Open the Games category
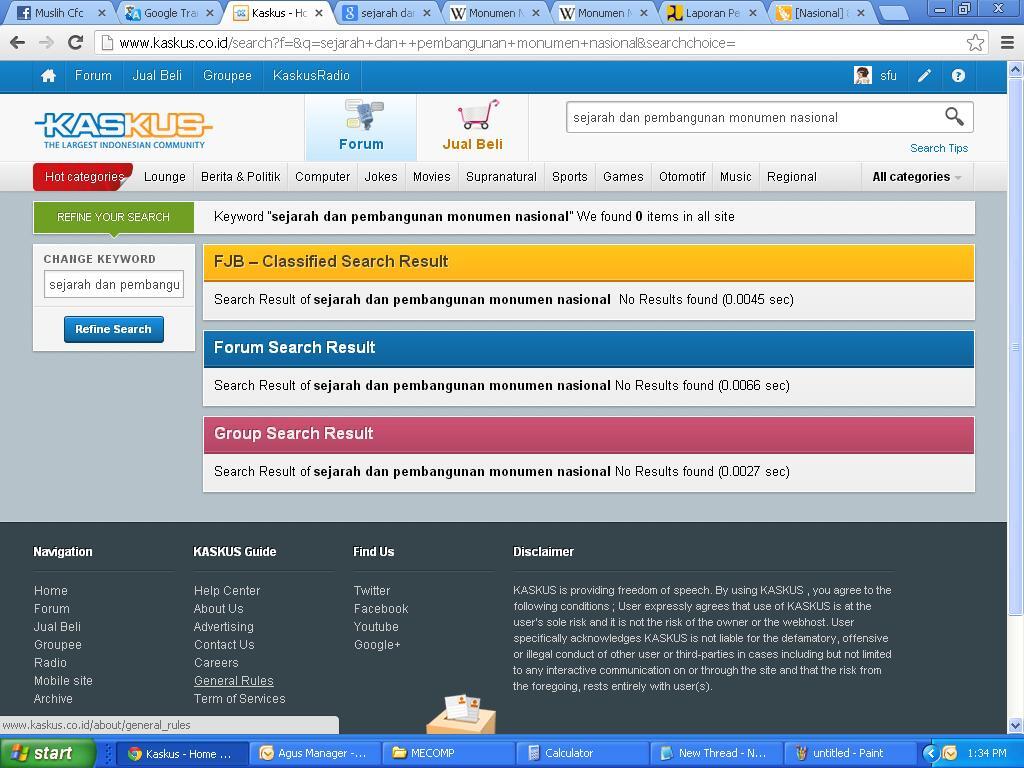This screenshot has width=1024, height=768. tap(623, 177)
